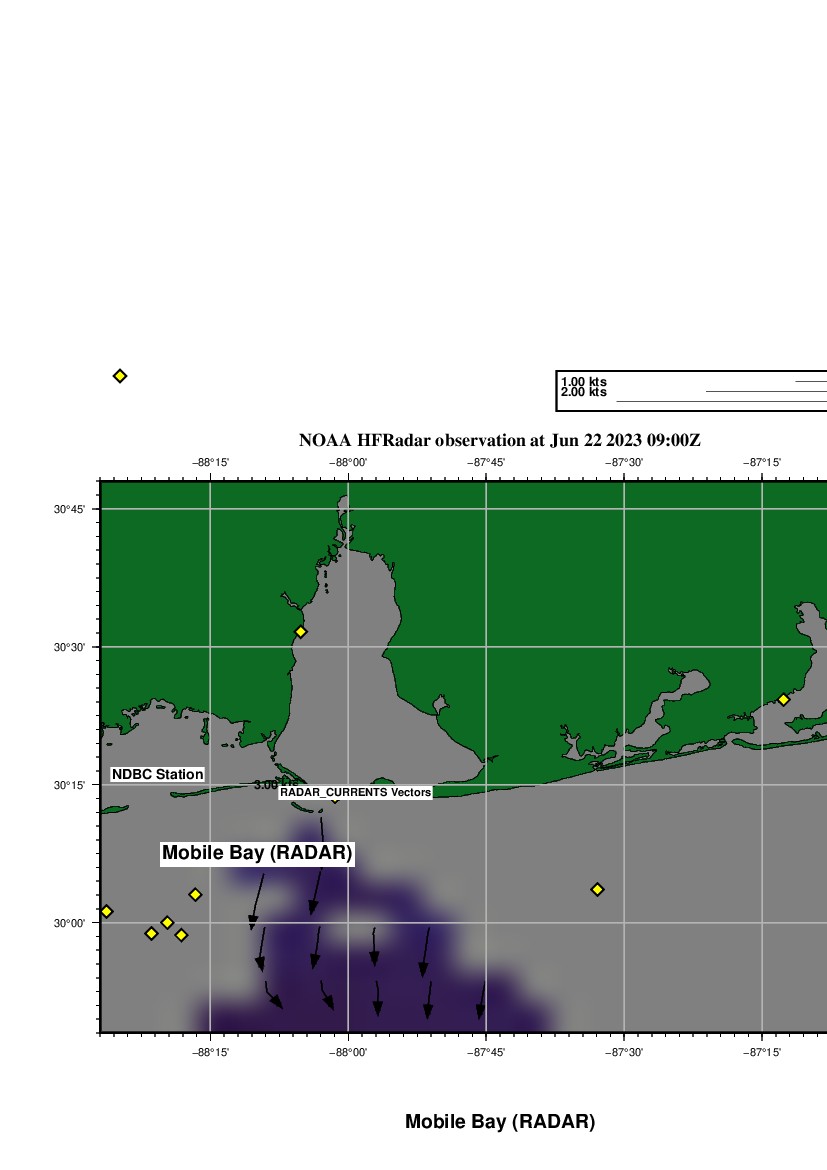Screen dimensions: 827x1170
Task: Click the RADAR_CURRENTS Vectors label
Action: 355,792
